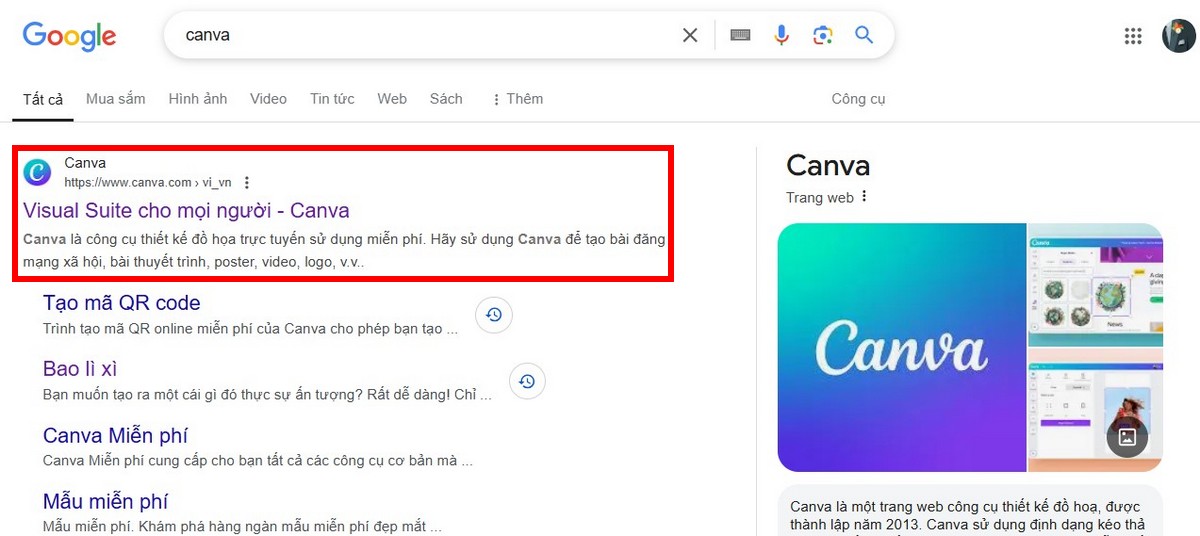Open the options dots beside Trang web
Image resolution: width=1200 pixels, height=536 pixels.
865,196
